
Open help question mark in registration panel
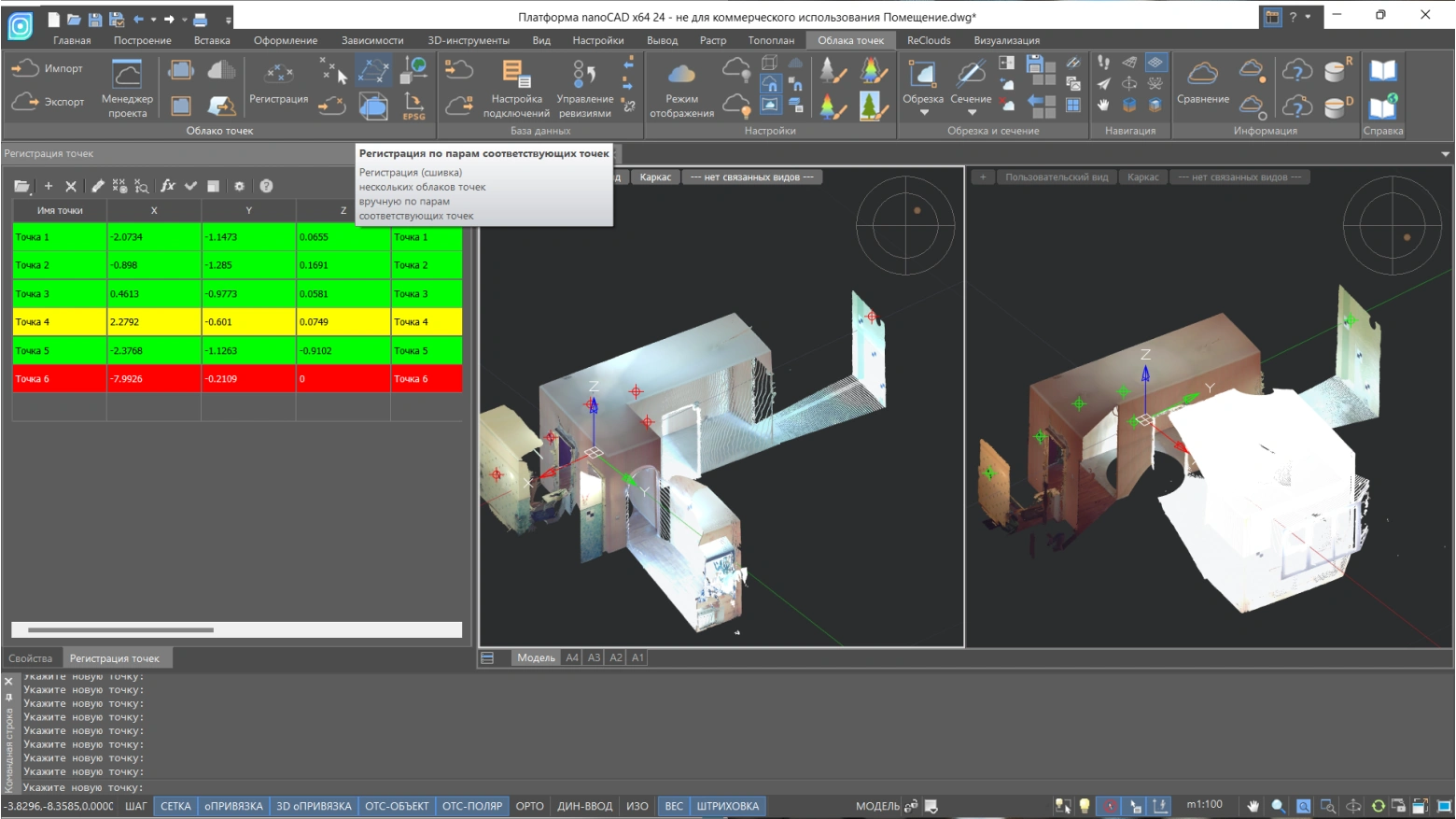click(266, 186)
